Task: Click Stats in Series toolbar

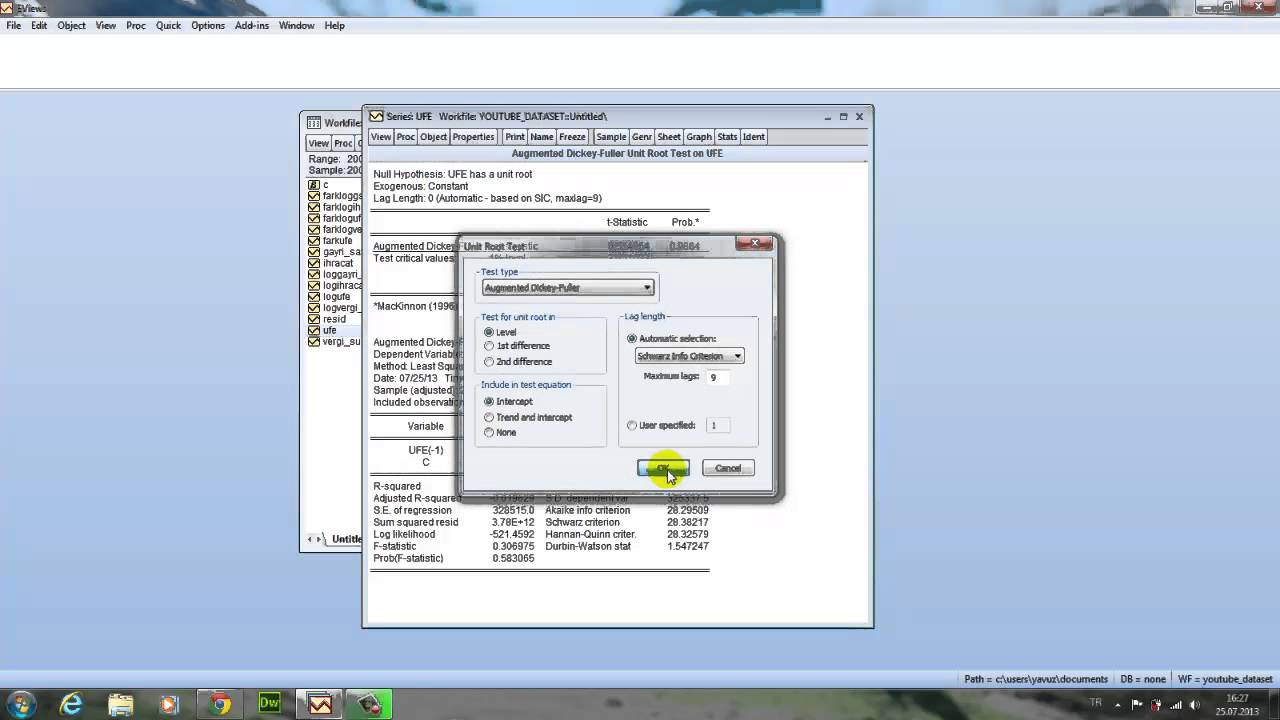Action: point(727,137)
